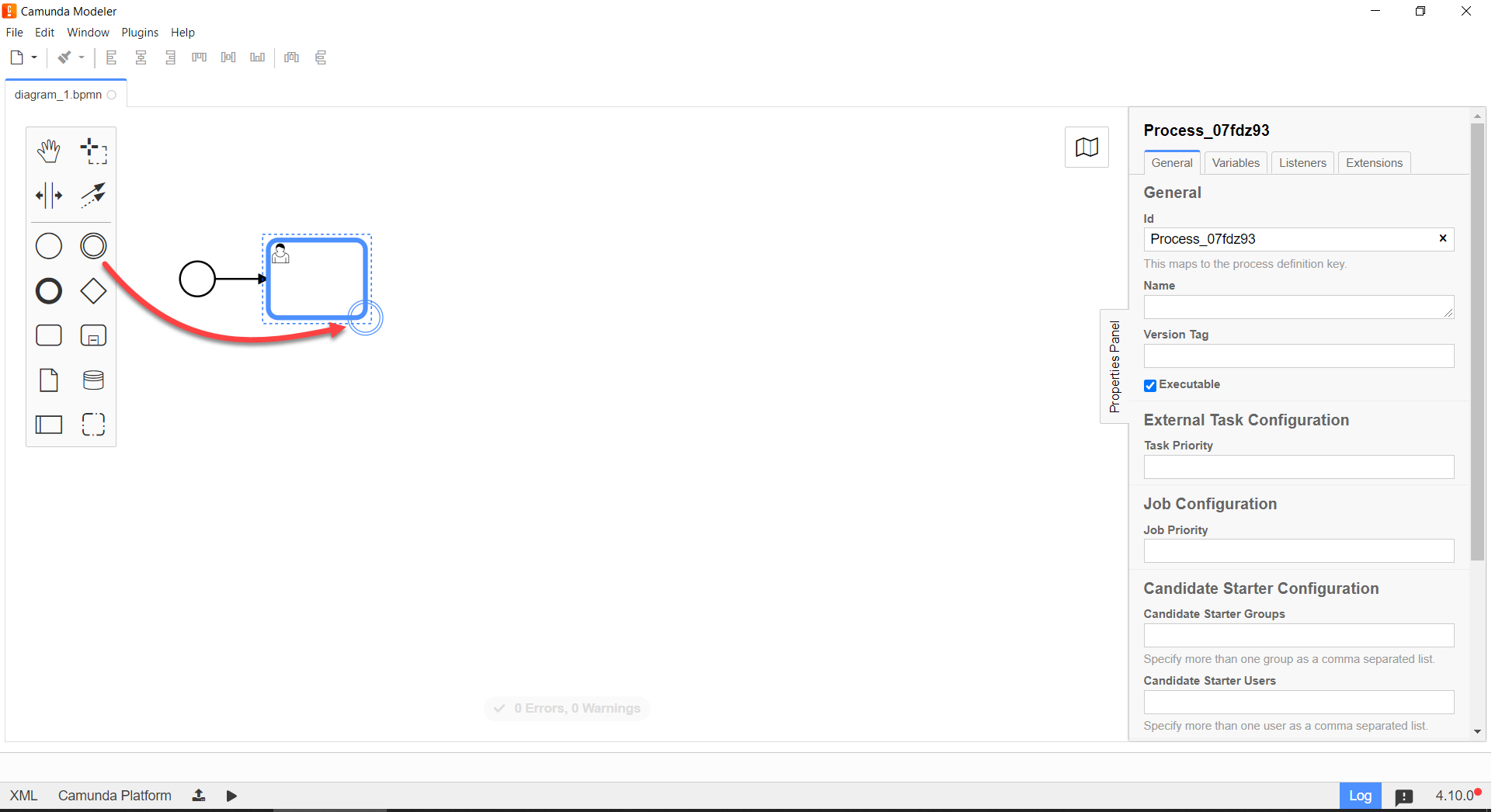Click the color picker brush icon
The width and height of the screenshot is (1502, 812).
click(64, 57)
